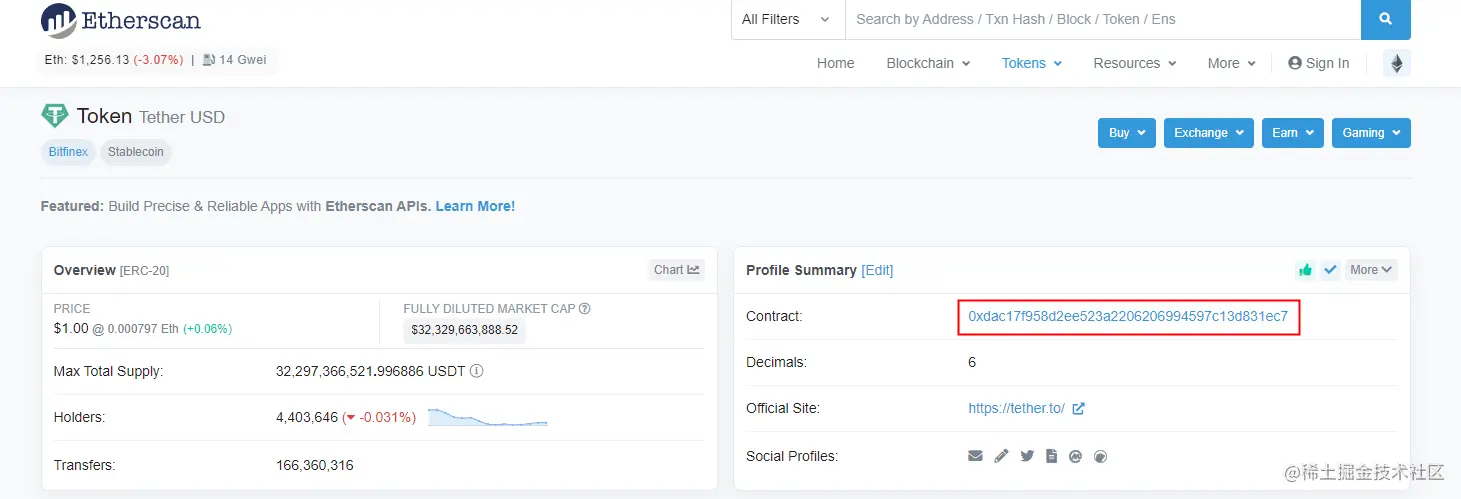Click the 14 Gwei gas price text
The height and width of the screenshot is (499, 1461).
243,60
